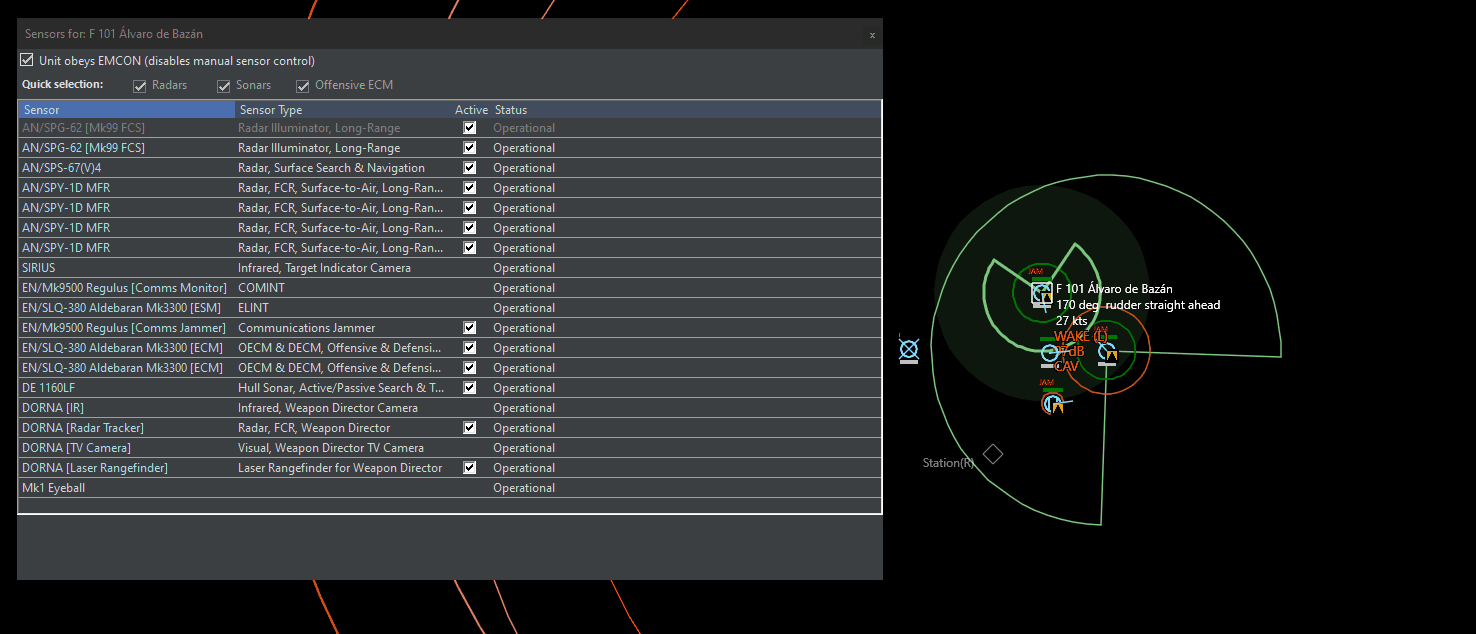Select the DORNA [Laser Rangefinder] sensor name
1476x634 pixels.
95,468
